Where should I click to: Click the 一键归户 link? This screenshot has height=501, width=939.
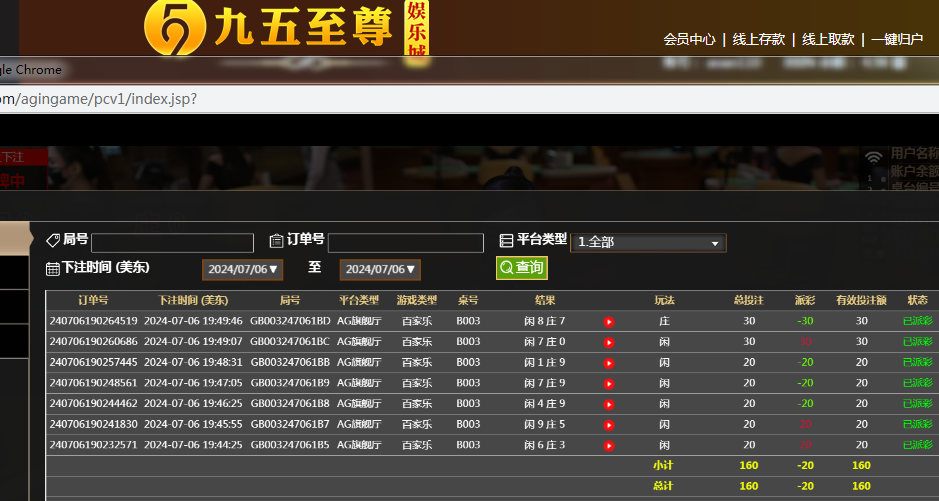click(x=897, y=39)
